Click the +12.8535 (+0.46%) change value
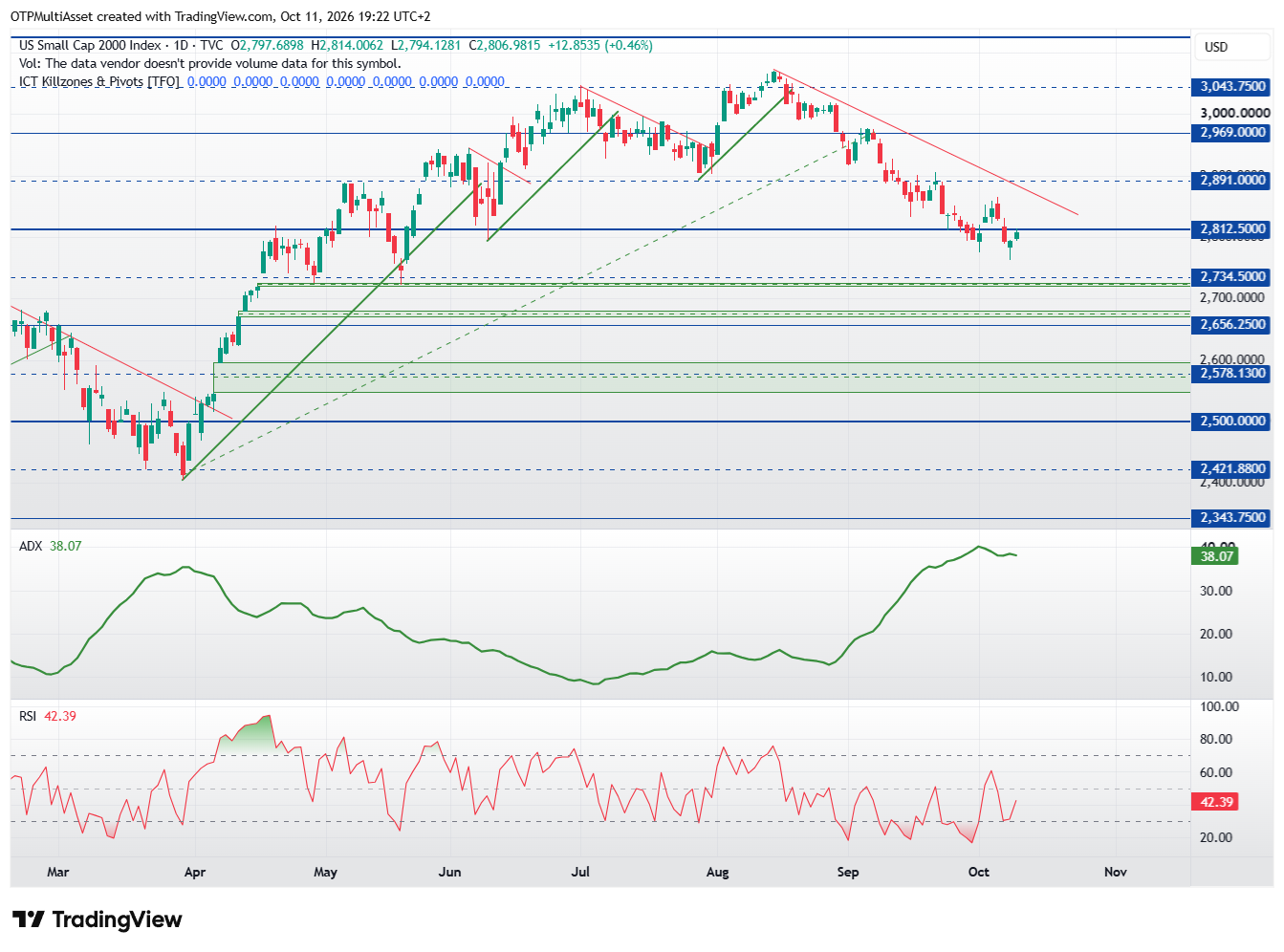 point(600,45)
